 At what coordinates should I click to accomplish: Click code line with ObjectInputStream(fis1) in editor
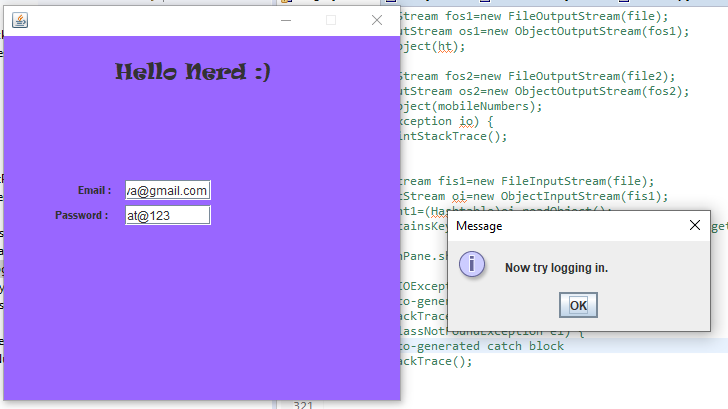pos(534,196)
